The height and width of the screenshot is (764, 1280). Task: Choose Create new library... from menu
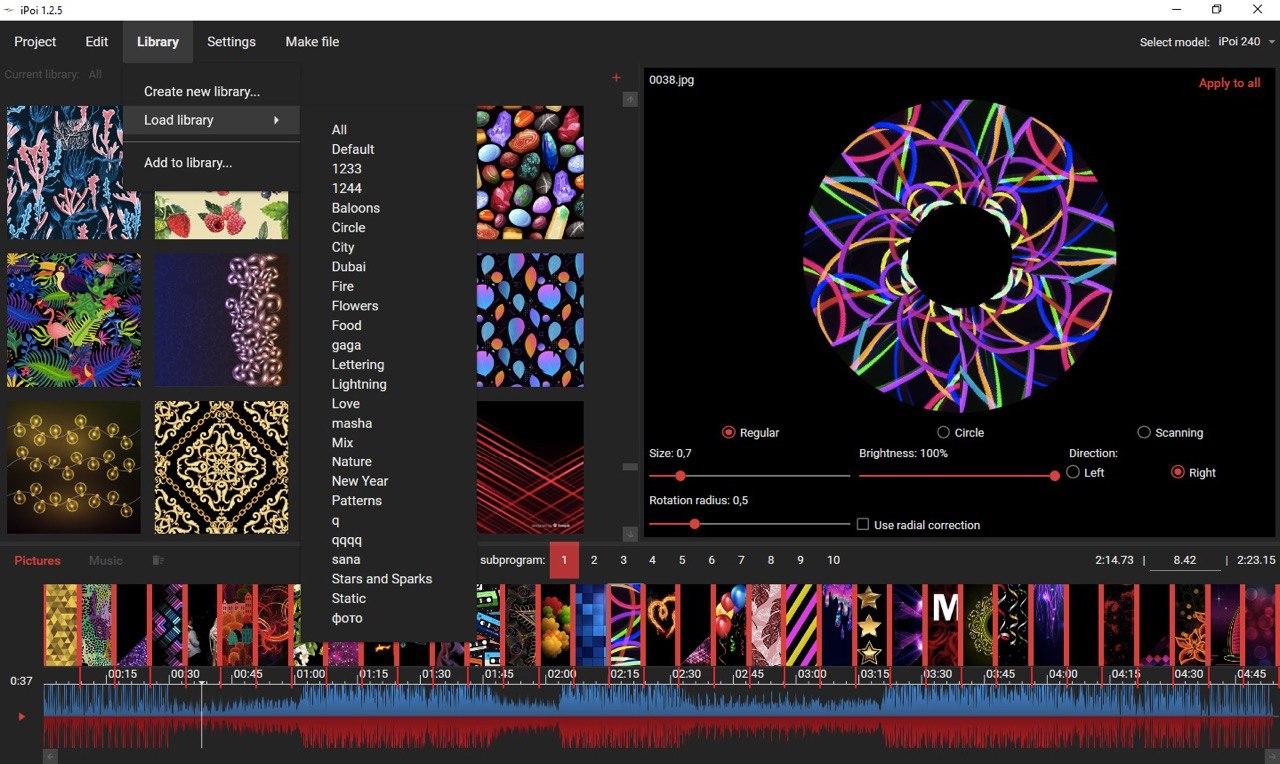click(x=202, y=91)
